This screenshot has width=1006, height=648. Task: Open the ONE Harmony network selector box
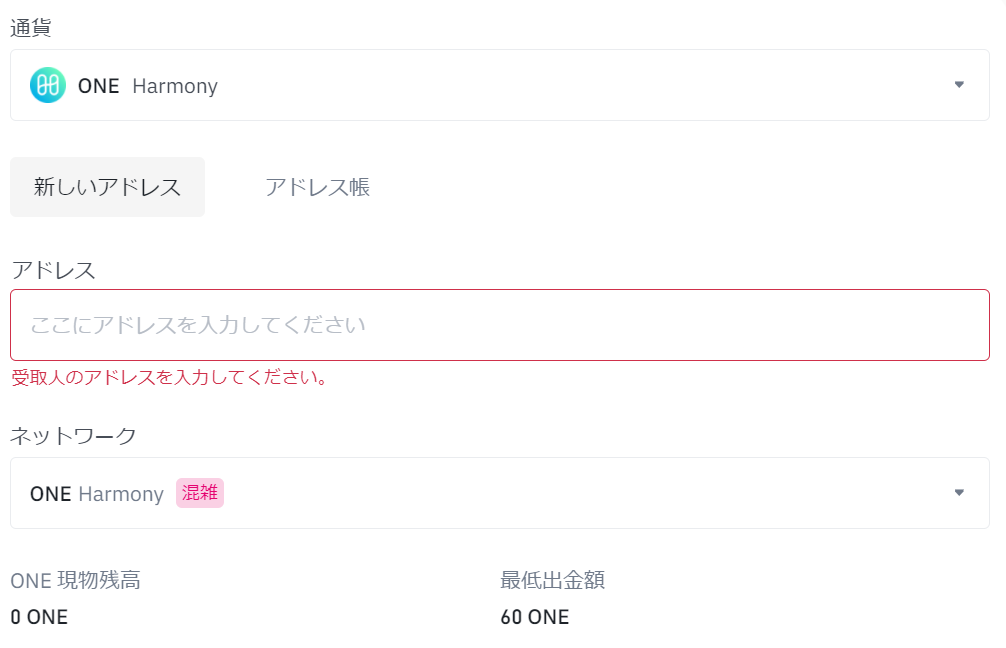tap(500, 493)
